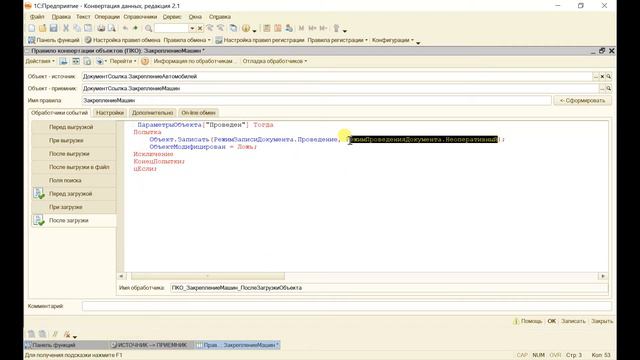Open the Файл menu
The image size is (640, 360).
[37, 17]
